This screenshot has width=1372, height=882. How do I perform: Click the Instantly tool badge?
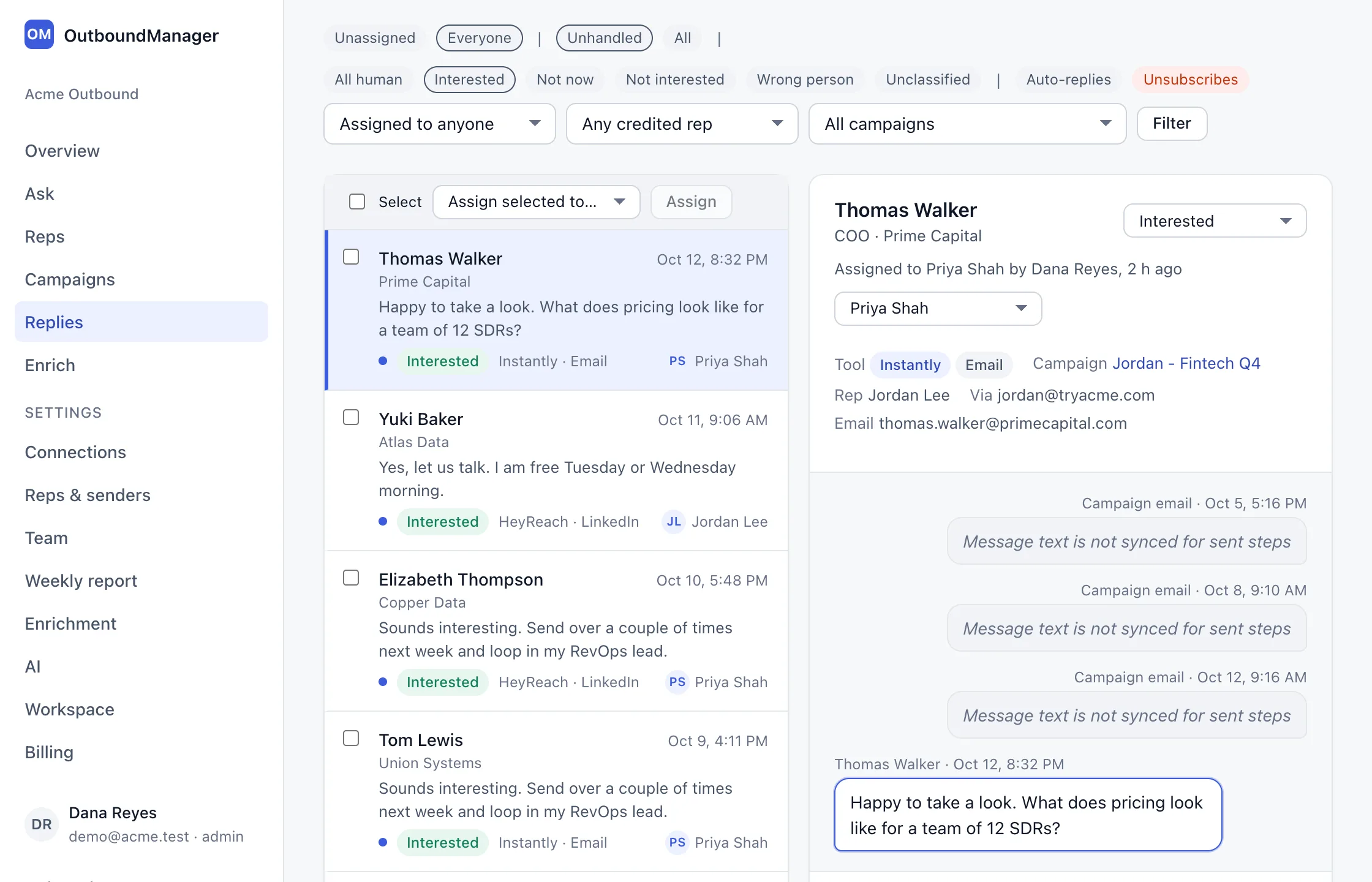[x=910, y=365]
